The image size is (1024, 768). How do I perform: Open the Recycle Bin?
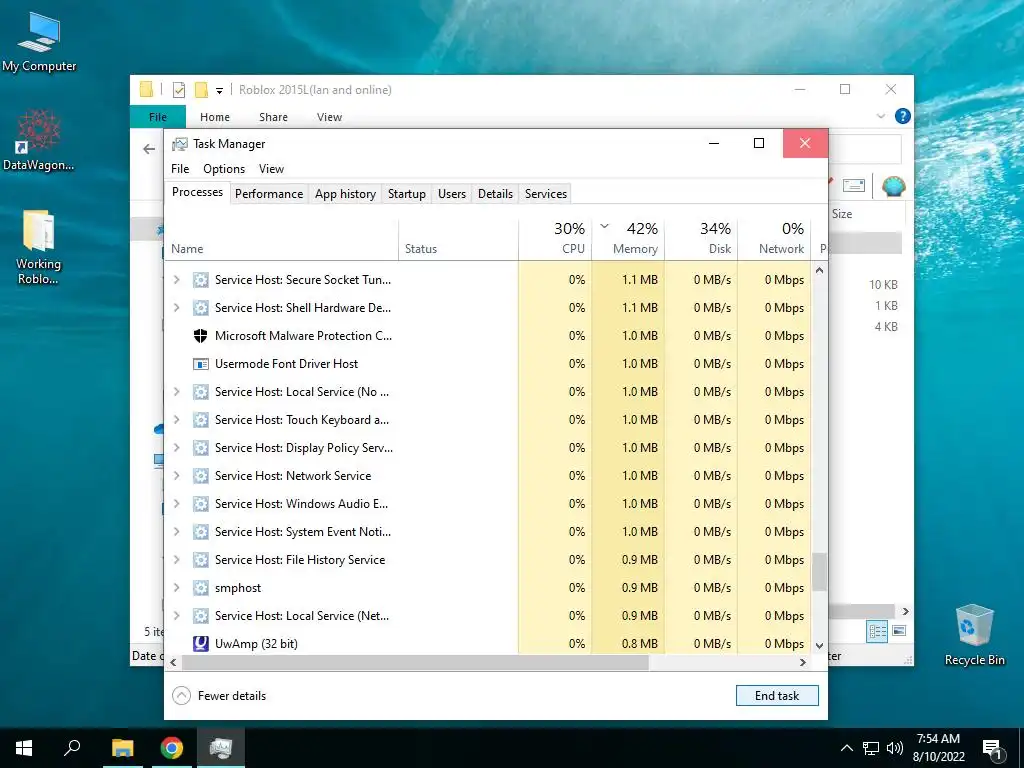[x=974, y=635]
